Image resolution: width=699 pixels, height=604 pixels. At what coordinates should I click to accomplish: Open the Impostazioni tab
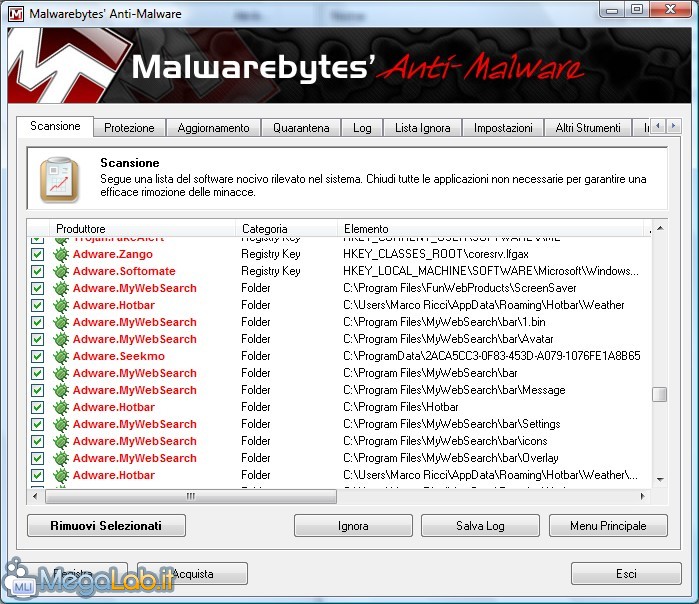coord(503,128)
